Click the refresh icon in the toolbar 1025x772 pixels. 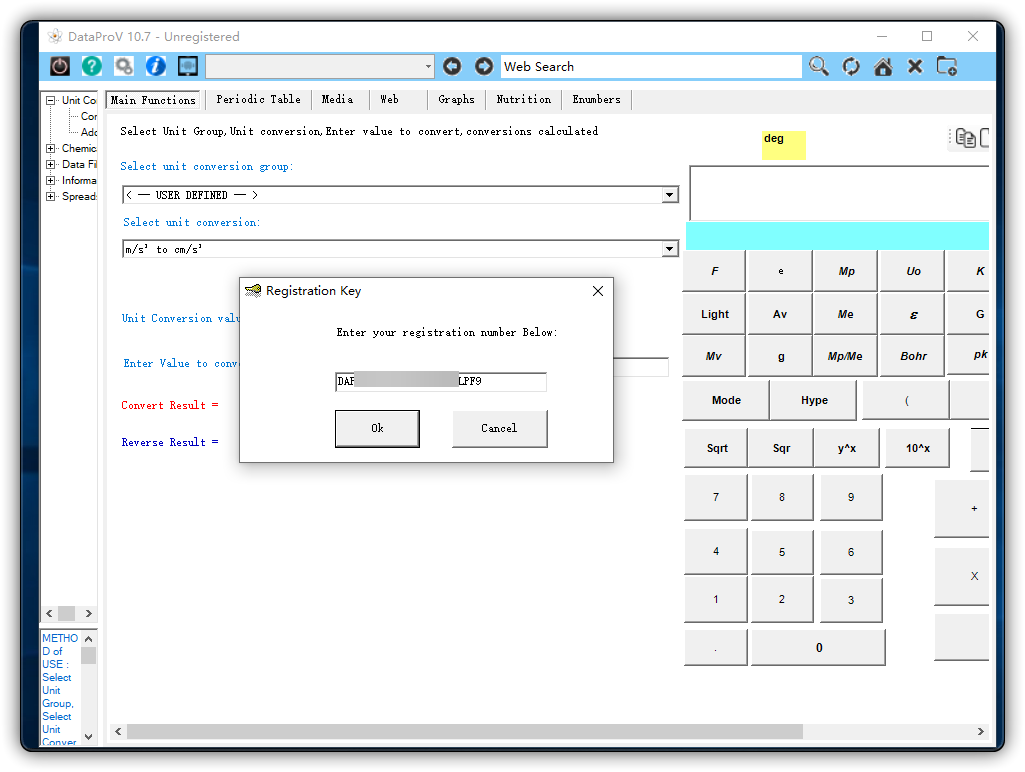(x=850, y=66)
